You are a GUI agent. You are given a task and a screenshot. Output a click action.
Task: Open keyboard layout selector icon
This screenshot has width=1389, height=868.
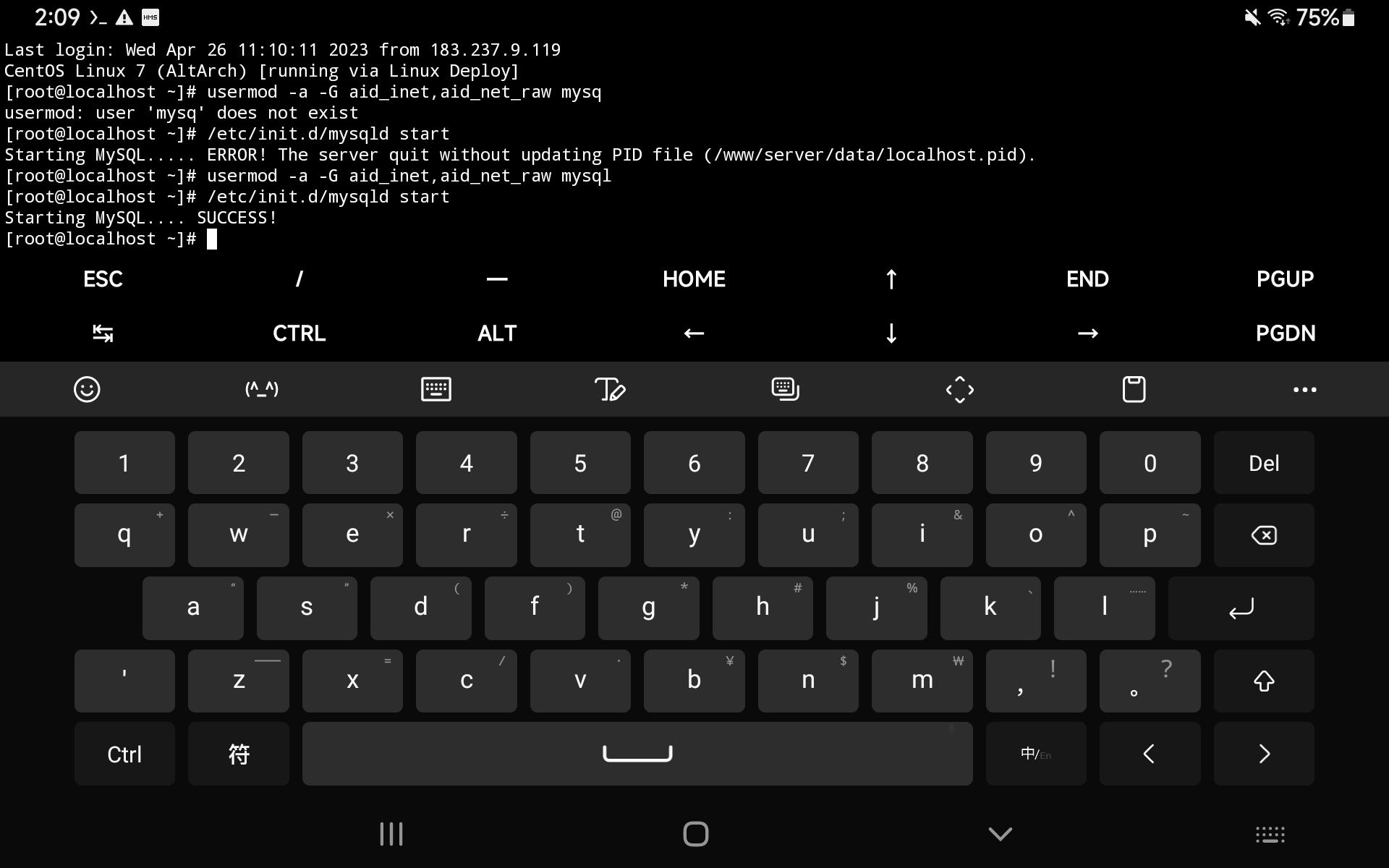tap(436, 390)
